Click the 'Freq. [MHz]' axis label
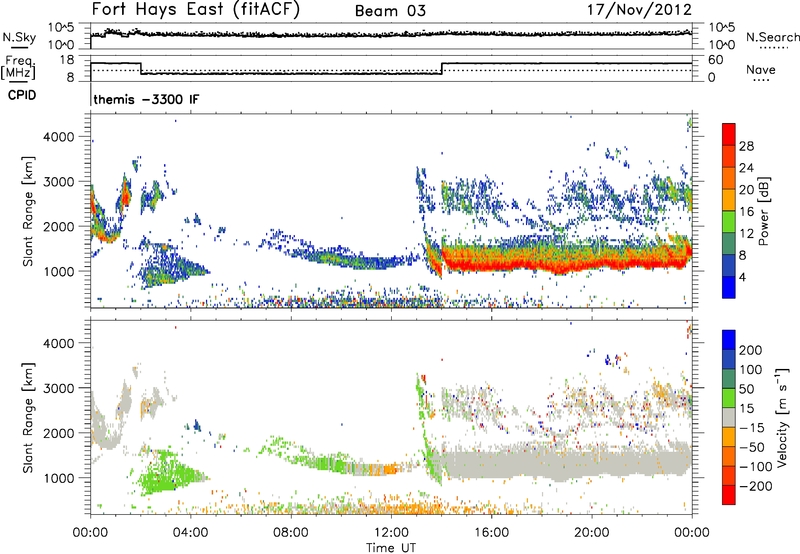This screenshot has height=554, width=800. (x=18, y=67)
